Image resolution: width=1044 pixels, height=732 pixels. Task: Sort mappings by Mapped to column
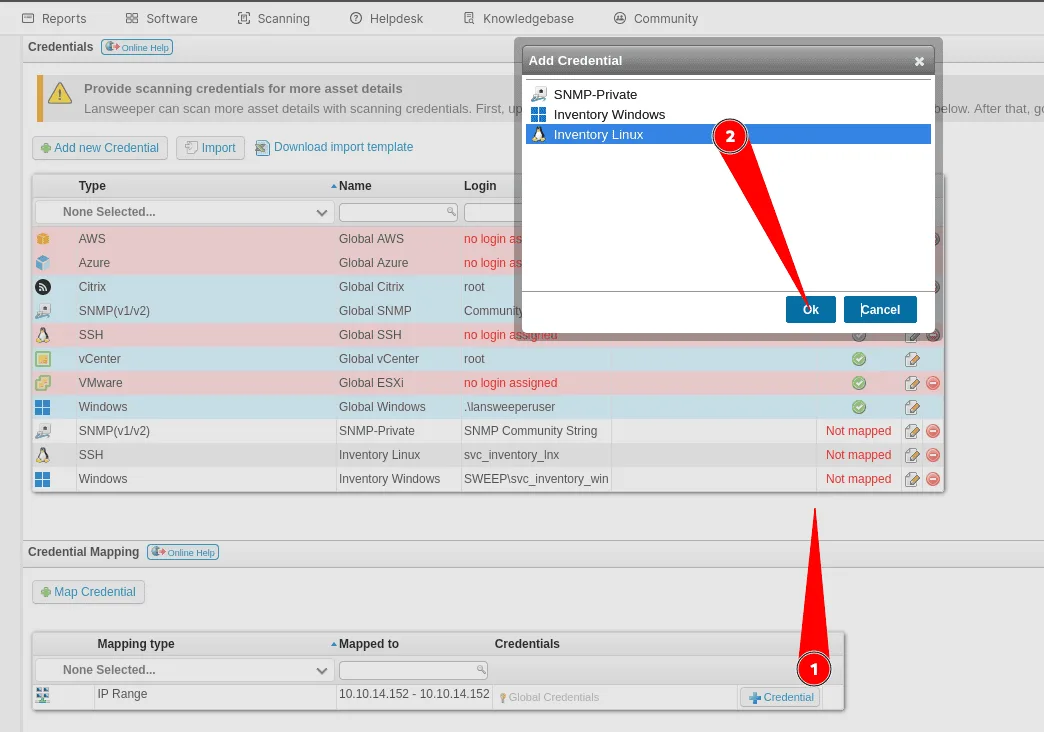[x=368, y=644]
